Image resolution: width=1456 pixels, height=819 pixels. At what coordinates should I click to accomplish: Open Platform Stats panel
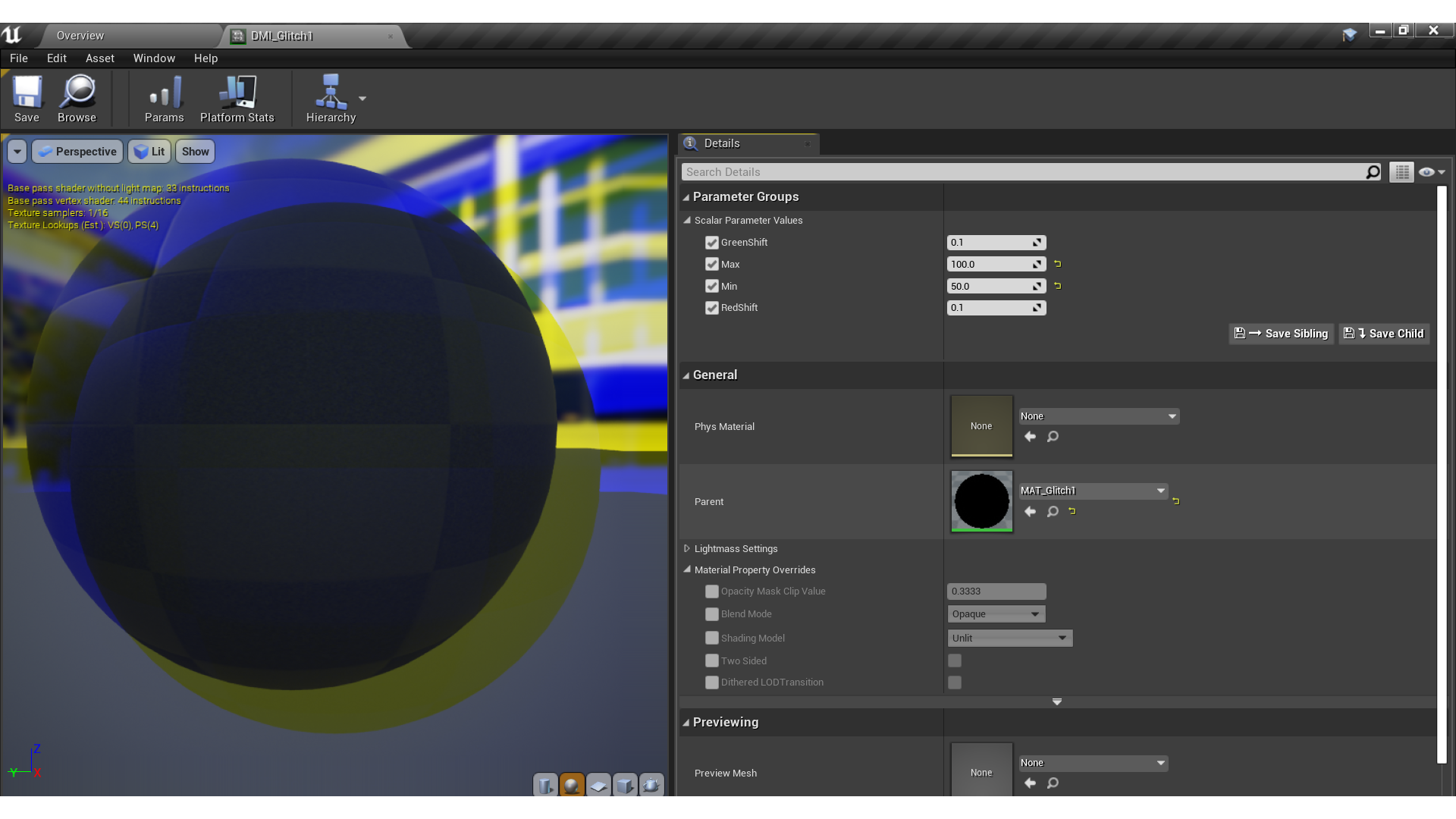[x=237, y=98]
